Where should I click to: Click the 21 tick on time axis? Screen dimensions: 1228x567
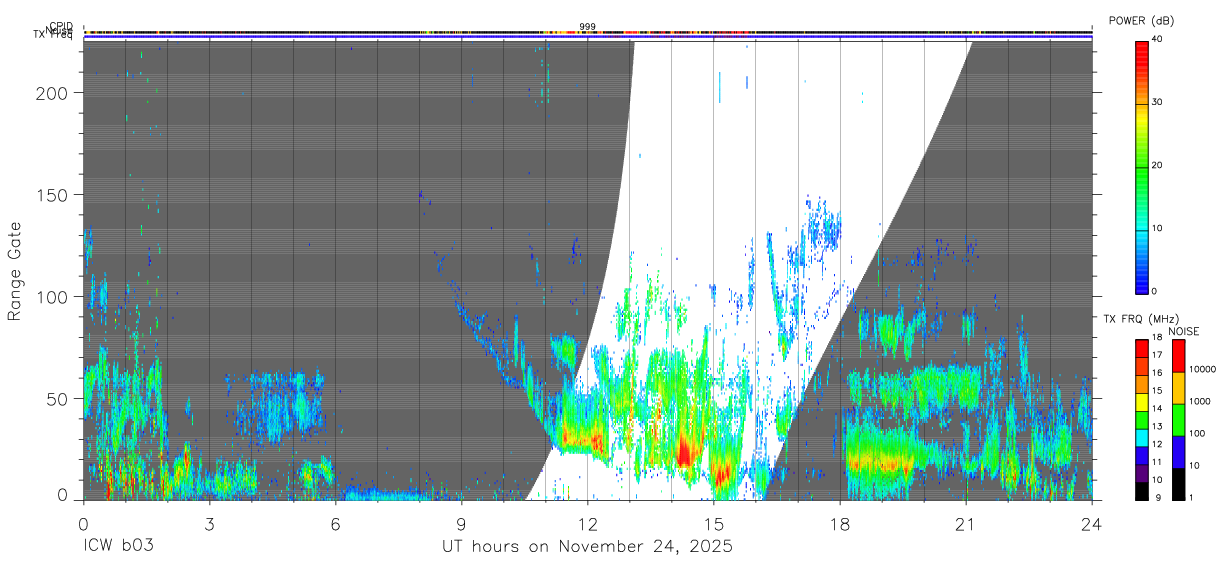tap(966, 523)
